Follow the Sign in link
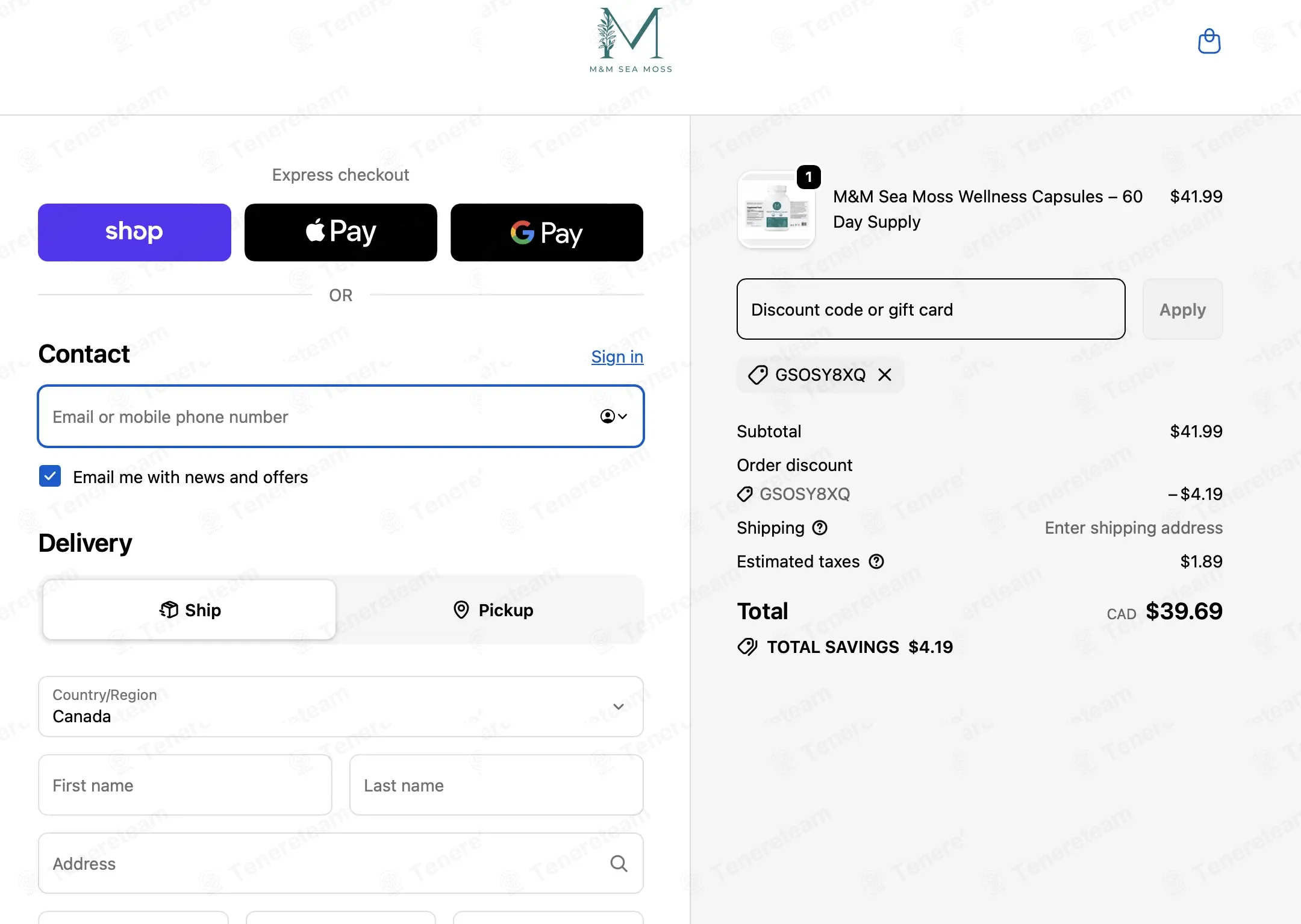This screenshot has width=1301, height=924. [617, 357]
